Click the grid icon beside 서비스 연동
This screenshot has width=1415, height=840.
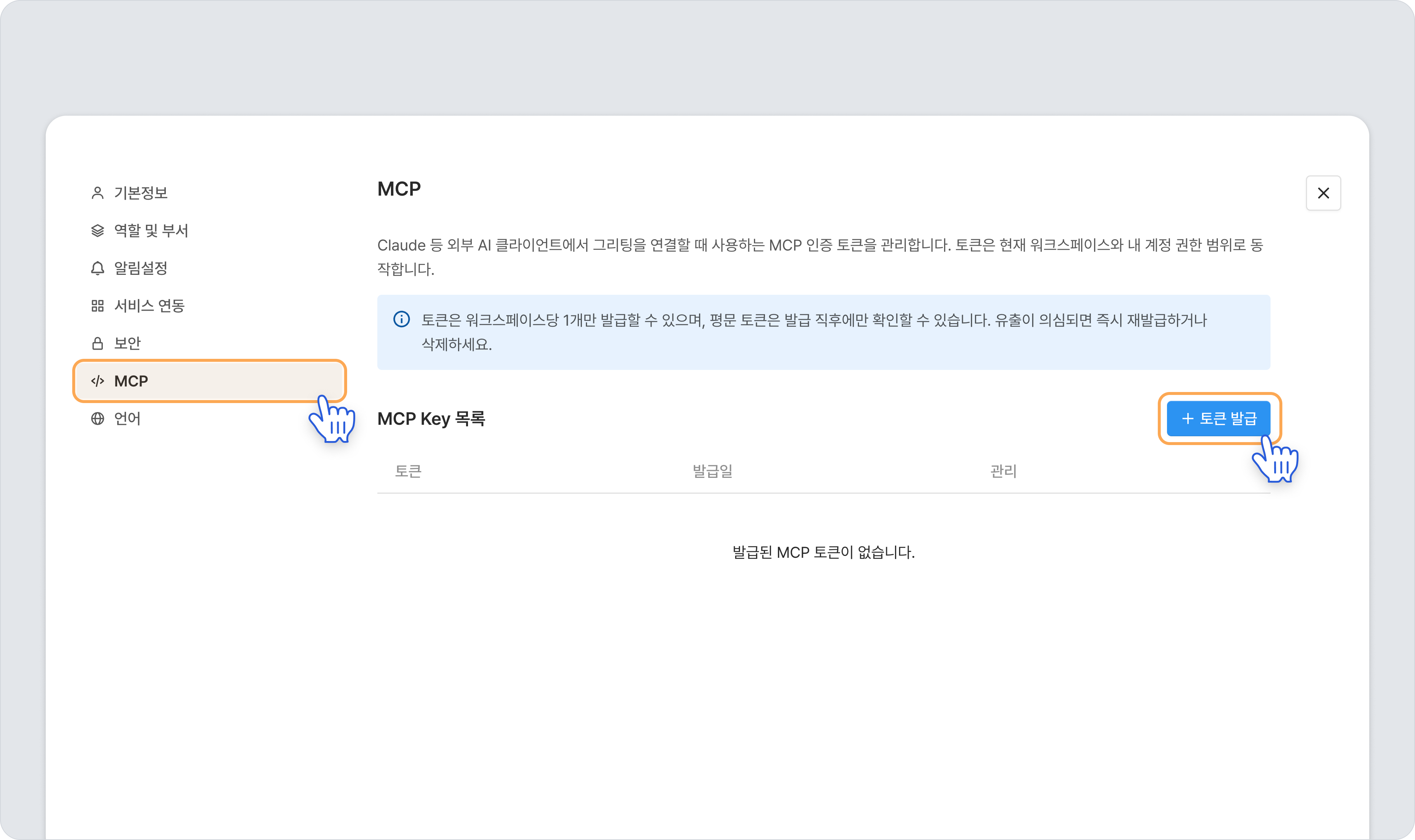click(97, 306)
